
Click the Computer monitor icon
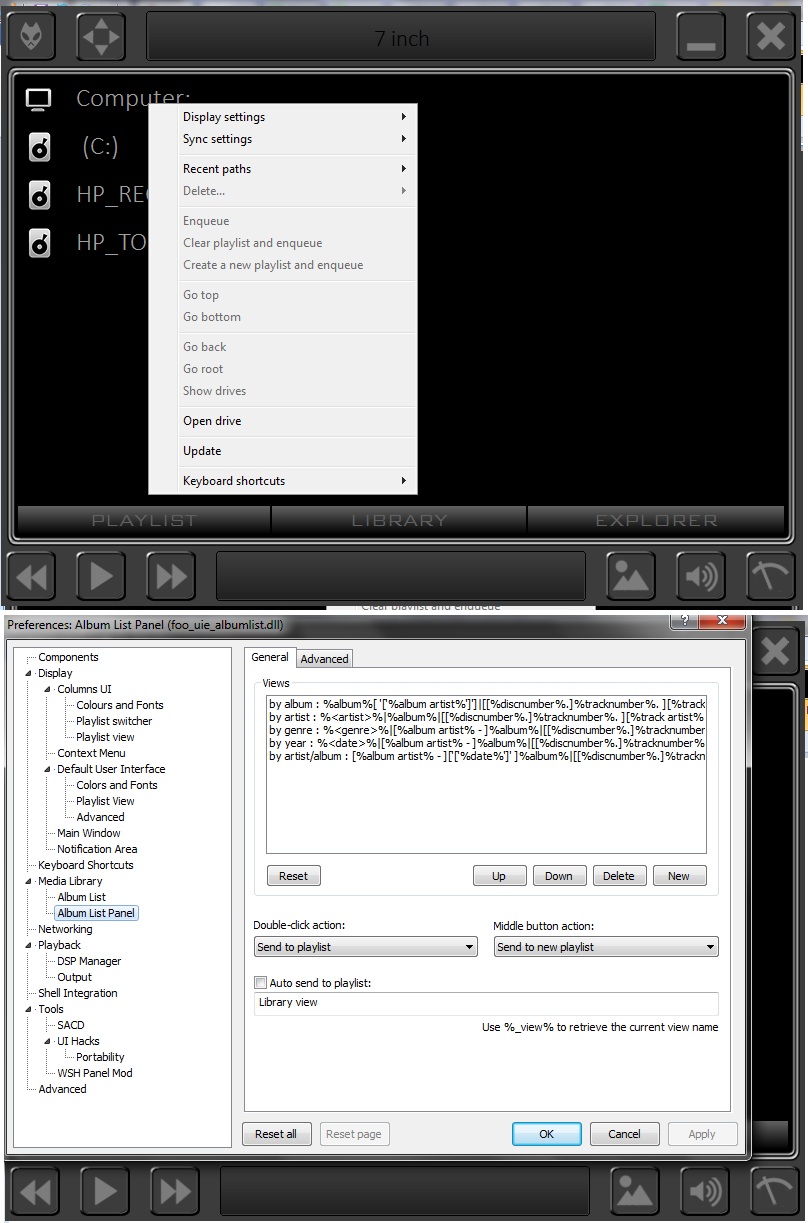tap(39, 99)
